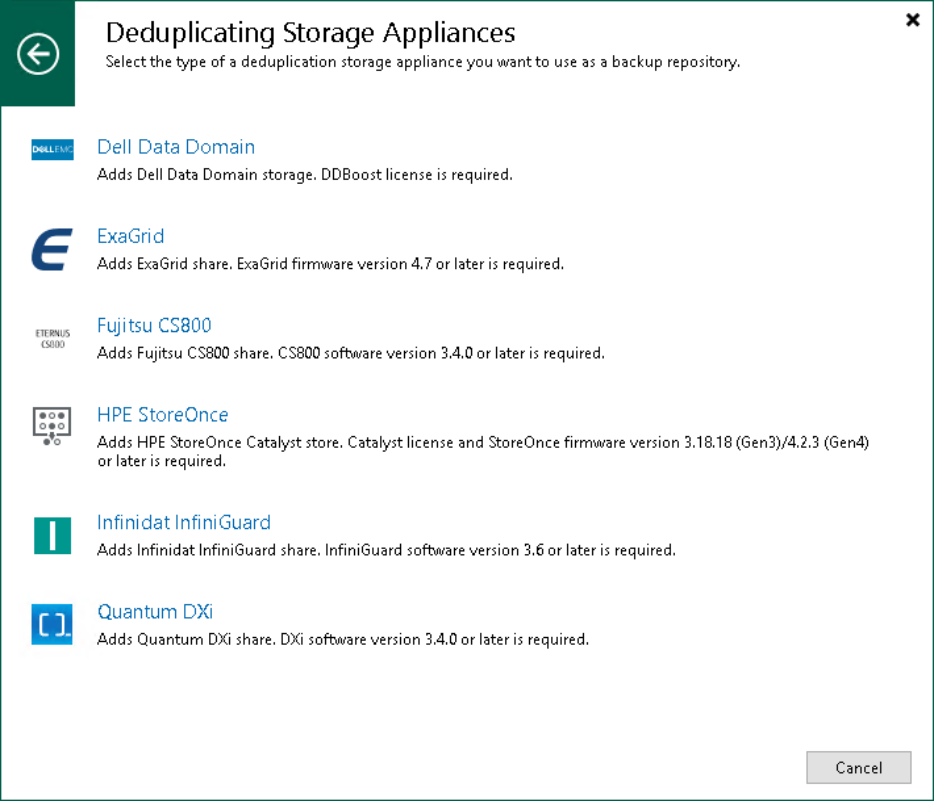
Task: Select the Infinidat InfiniGuard appliance
Action: coord(184,522)
